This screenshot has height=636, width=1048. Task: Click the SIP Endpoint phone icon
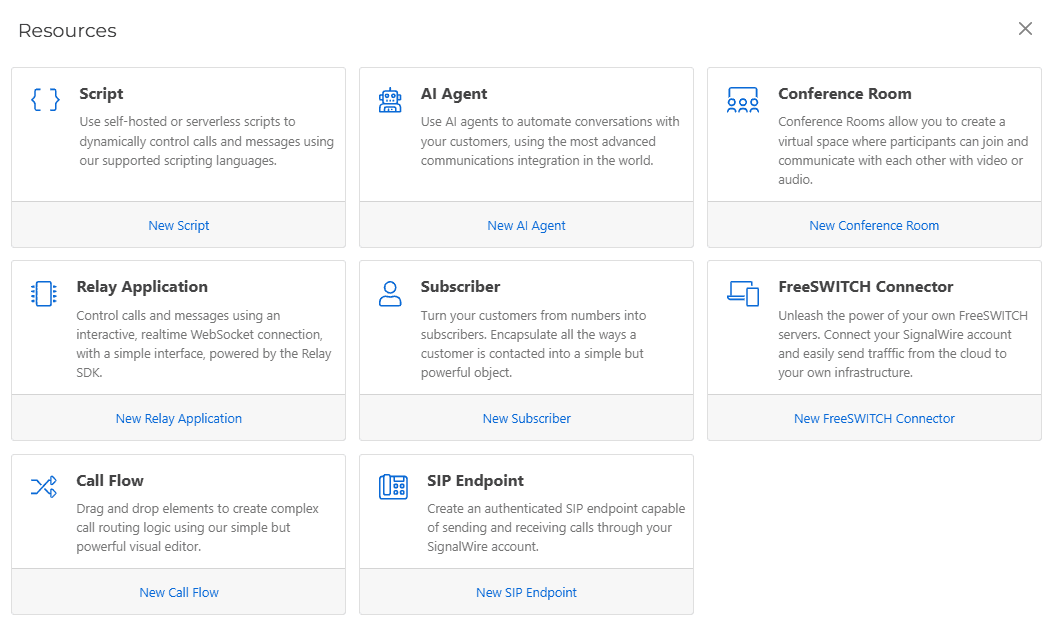coord(393,487)
